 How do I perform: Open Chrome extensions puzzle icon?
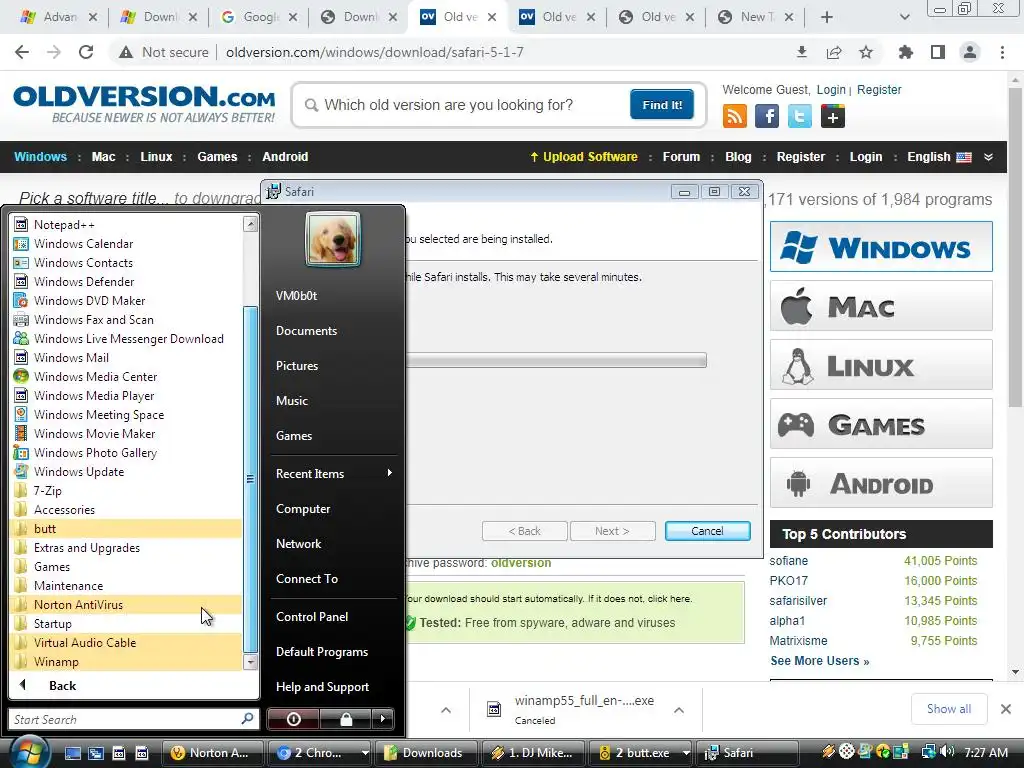905,52
